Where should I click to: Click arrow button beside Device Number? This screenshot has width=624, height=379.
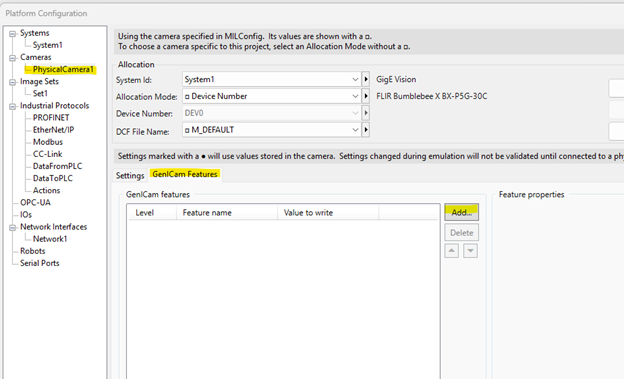366,113
